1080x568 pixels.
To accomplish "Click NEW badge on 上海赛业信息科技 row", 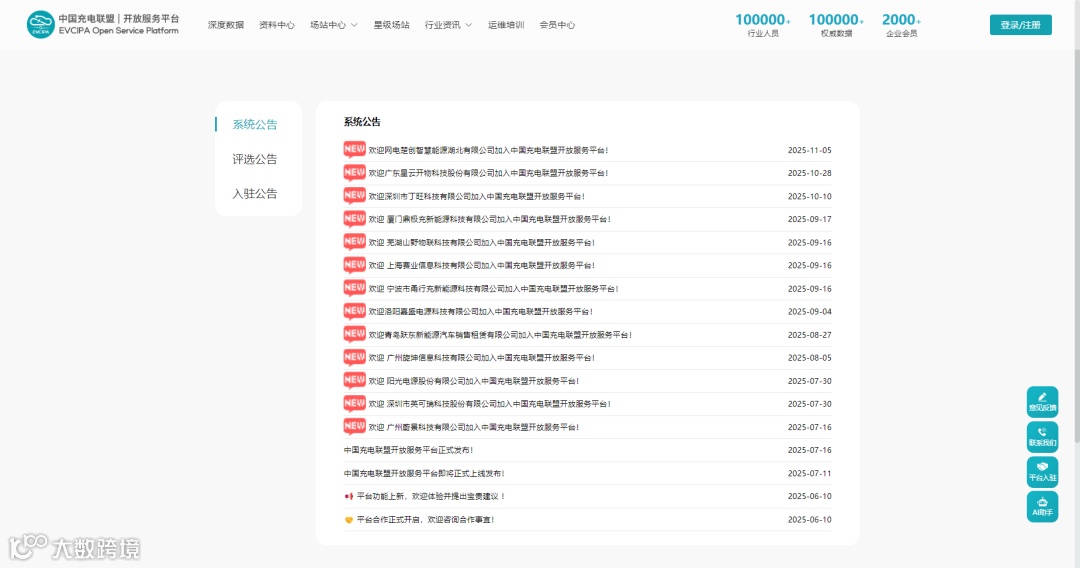I will click(x=354, y=264).
